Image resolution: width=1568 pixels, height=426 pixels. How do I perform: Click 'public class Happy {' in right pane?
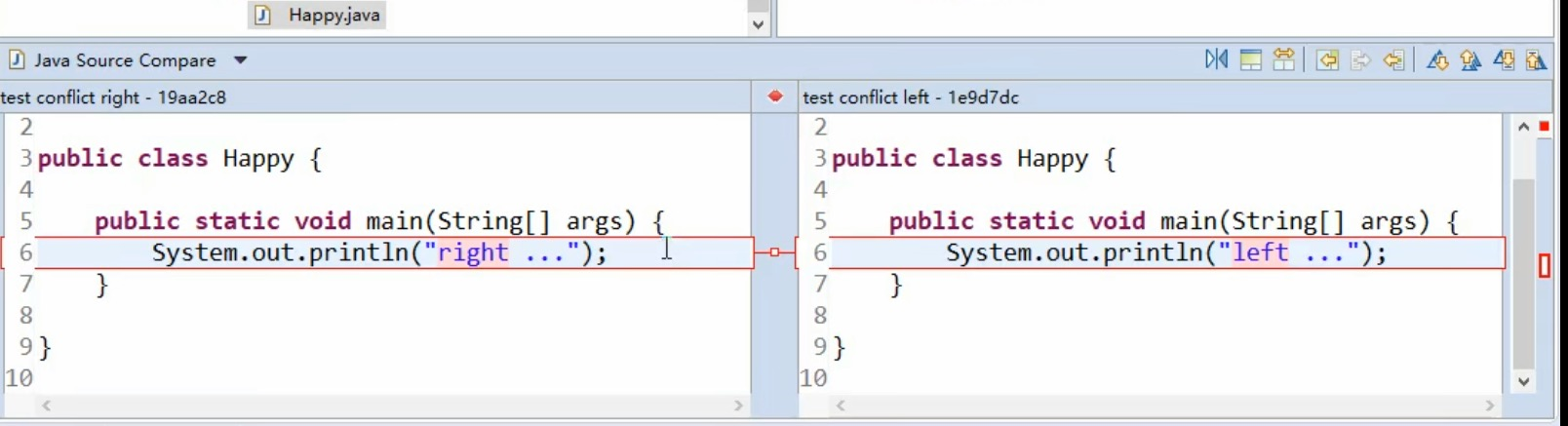pos(974,159)
